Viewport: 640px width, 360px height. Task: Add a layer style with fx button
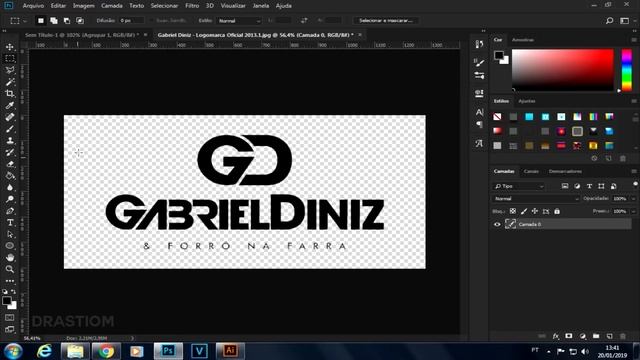556,336
